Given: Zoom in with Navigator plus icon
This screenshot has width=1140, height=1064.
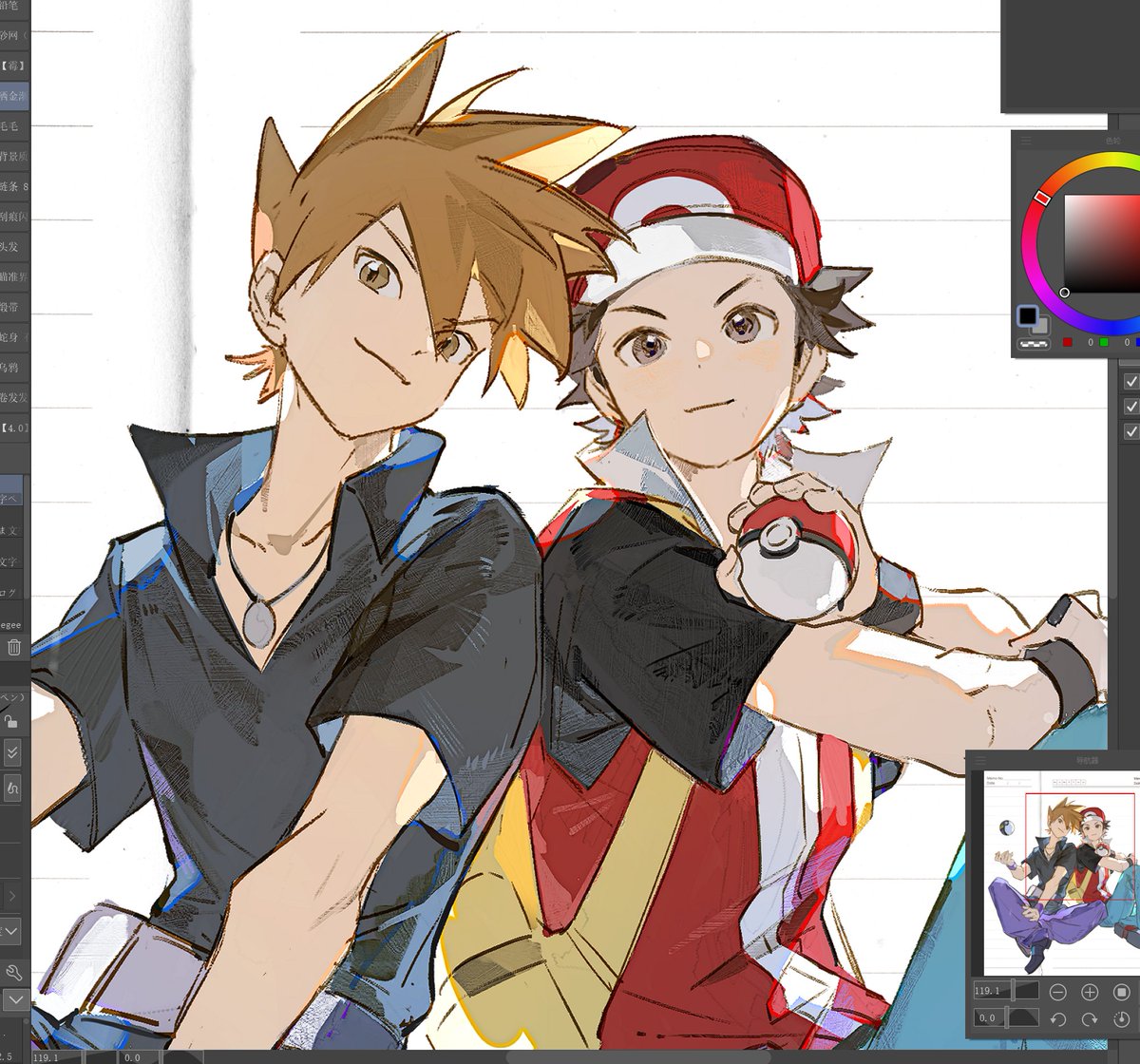Looking at the screenshot, I should pos(1090,992).
